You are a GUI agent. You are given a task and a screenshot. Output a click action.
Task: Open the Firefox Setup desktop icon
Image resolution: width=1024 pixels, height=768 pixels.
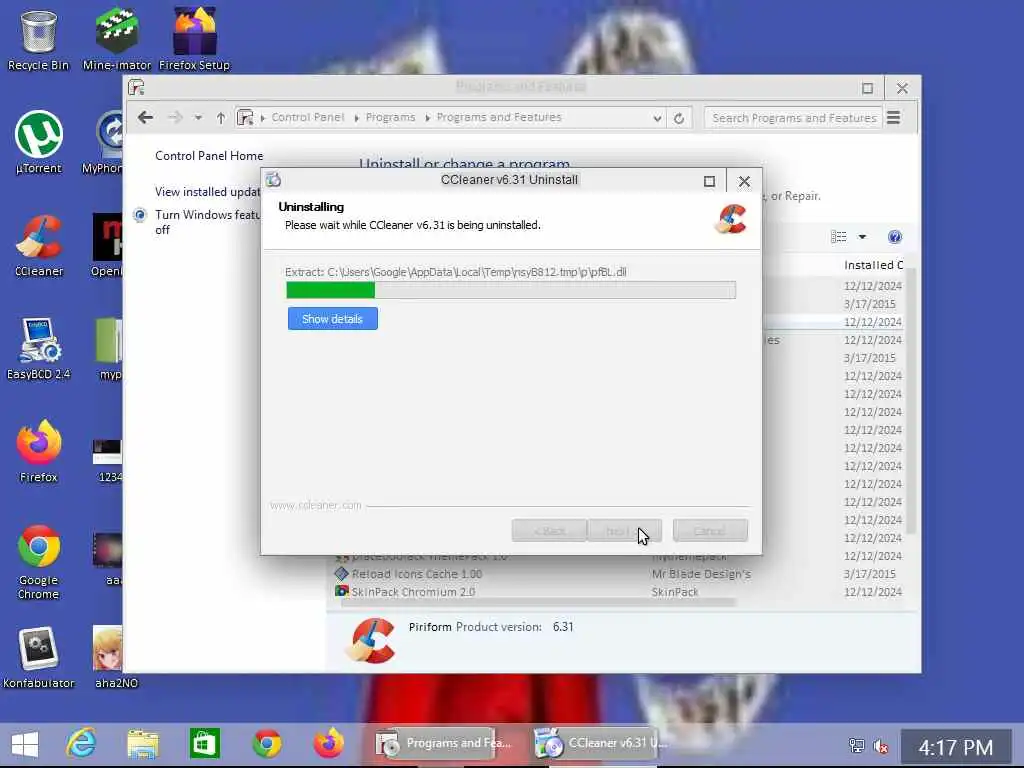[x=195, y=39]
